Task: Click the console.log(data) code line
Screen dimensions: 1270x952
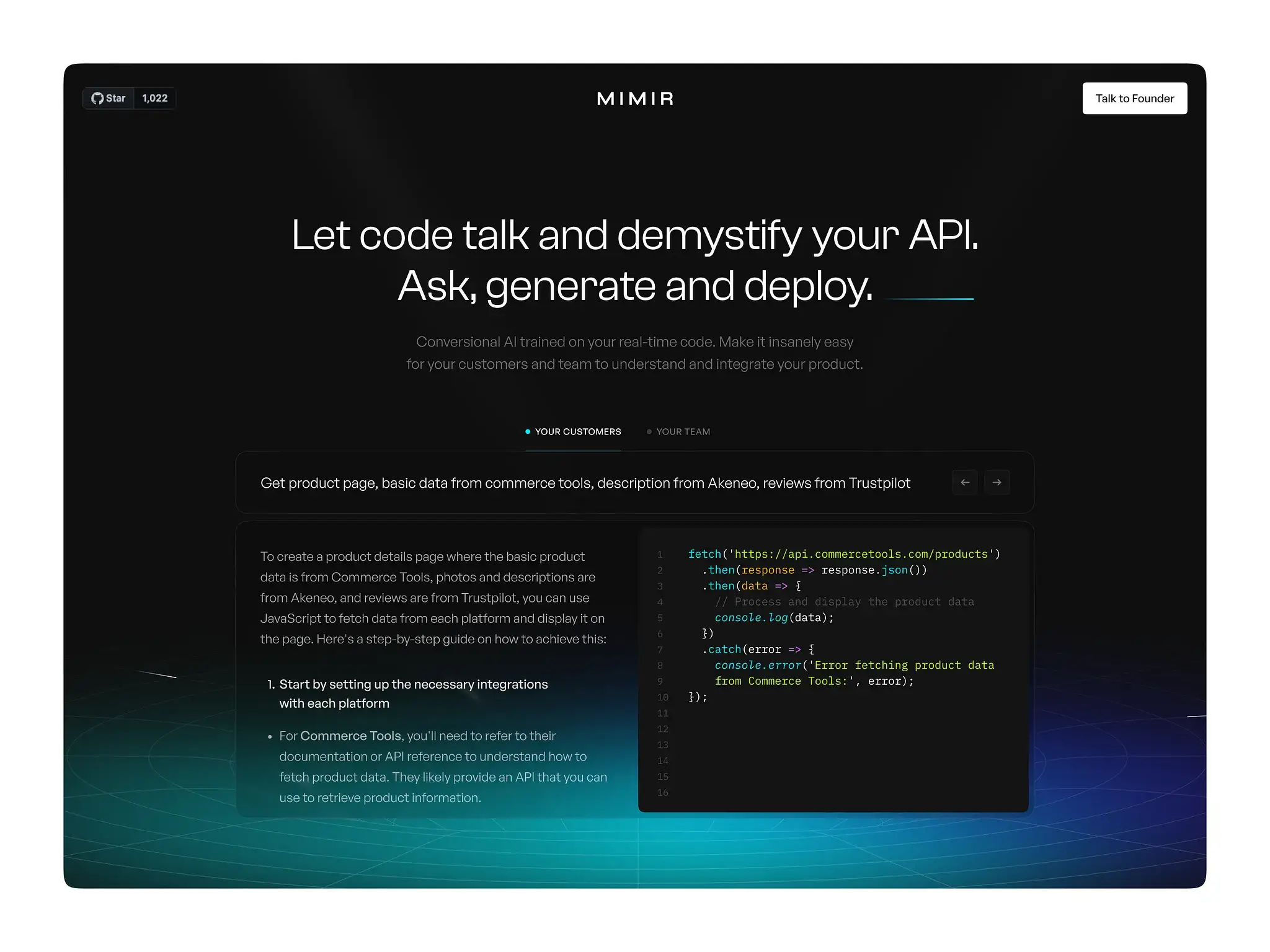Action: tap(773, 618)
